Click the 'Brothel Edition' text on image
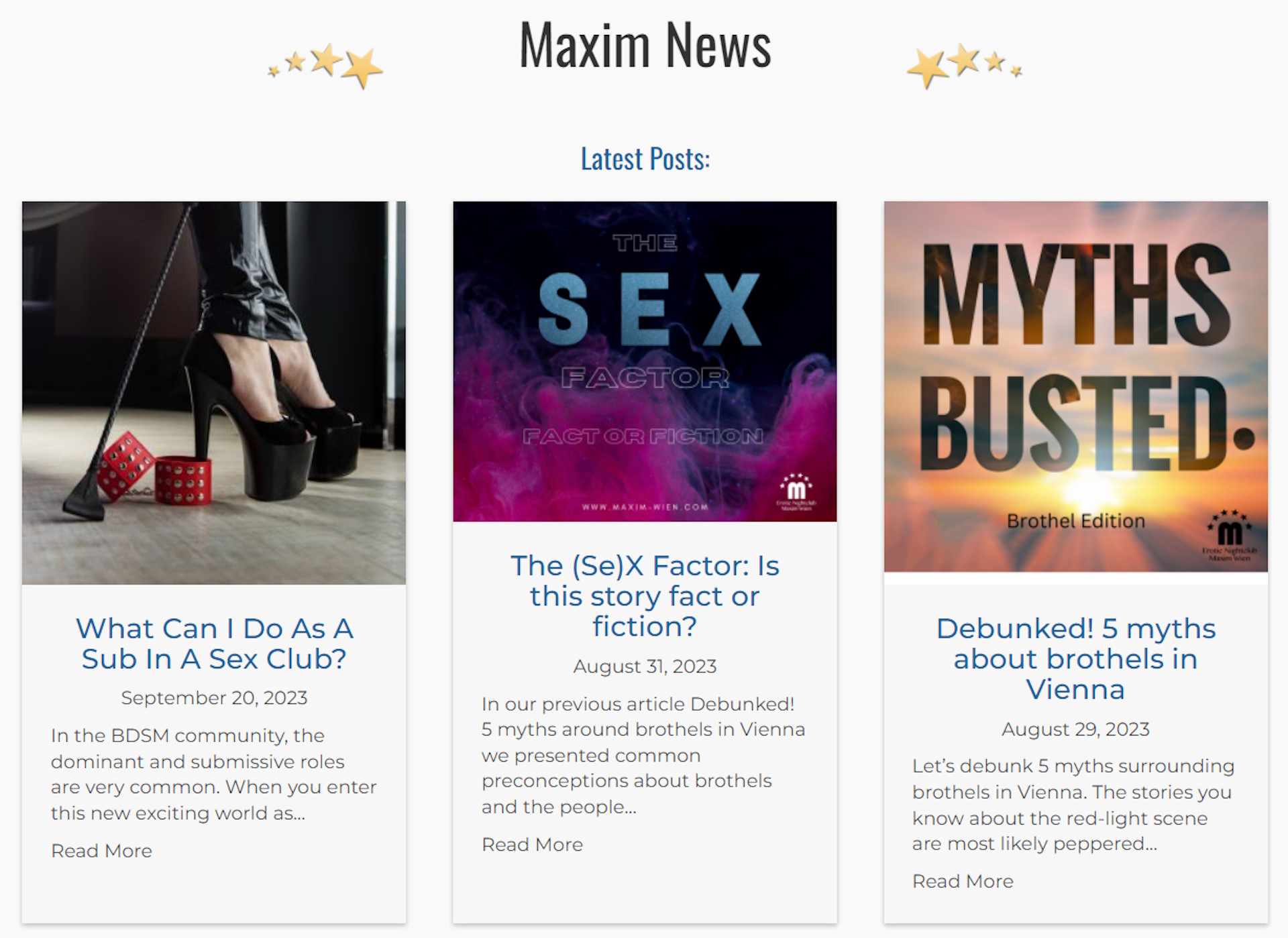This screenshot has height=938, width=1288. click(x=1076, y=521)
